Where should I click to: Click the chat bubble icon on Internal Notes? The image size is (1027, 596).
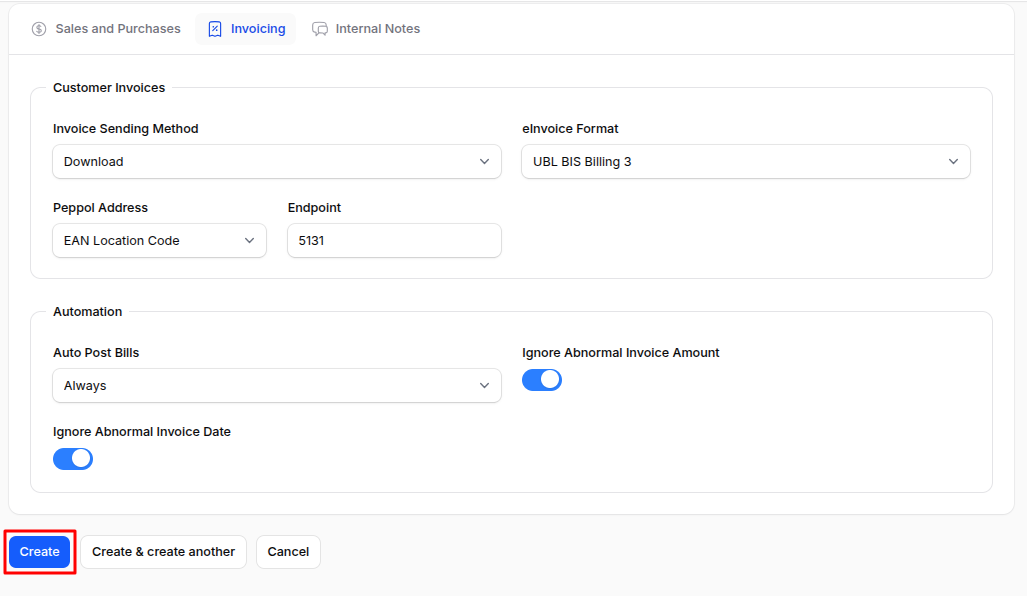(320, 28)
